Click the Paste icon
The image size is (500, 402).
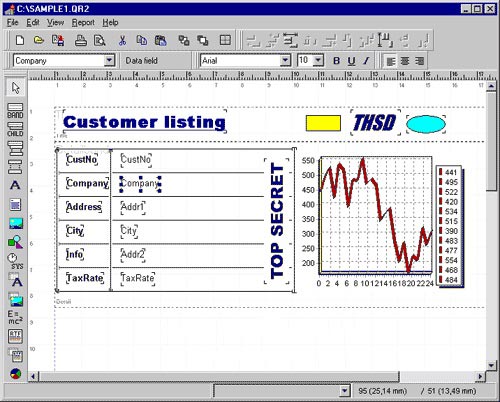coord(161,41)
